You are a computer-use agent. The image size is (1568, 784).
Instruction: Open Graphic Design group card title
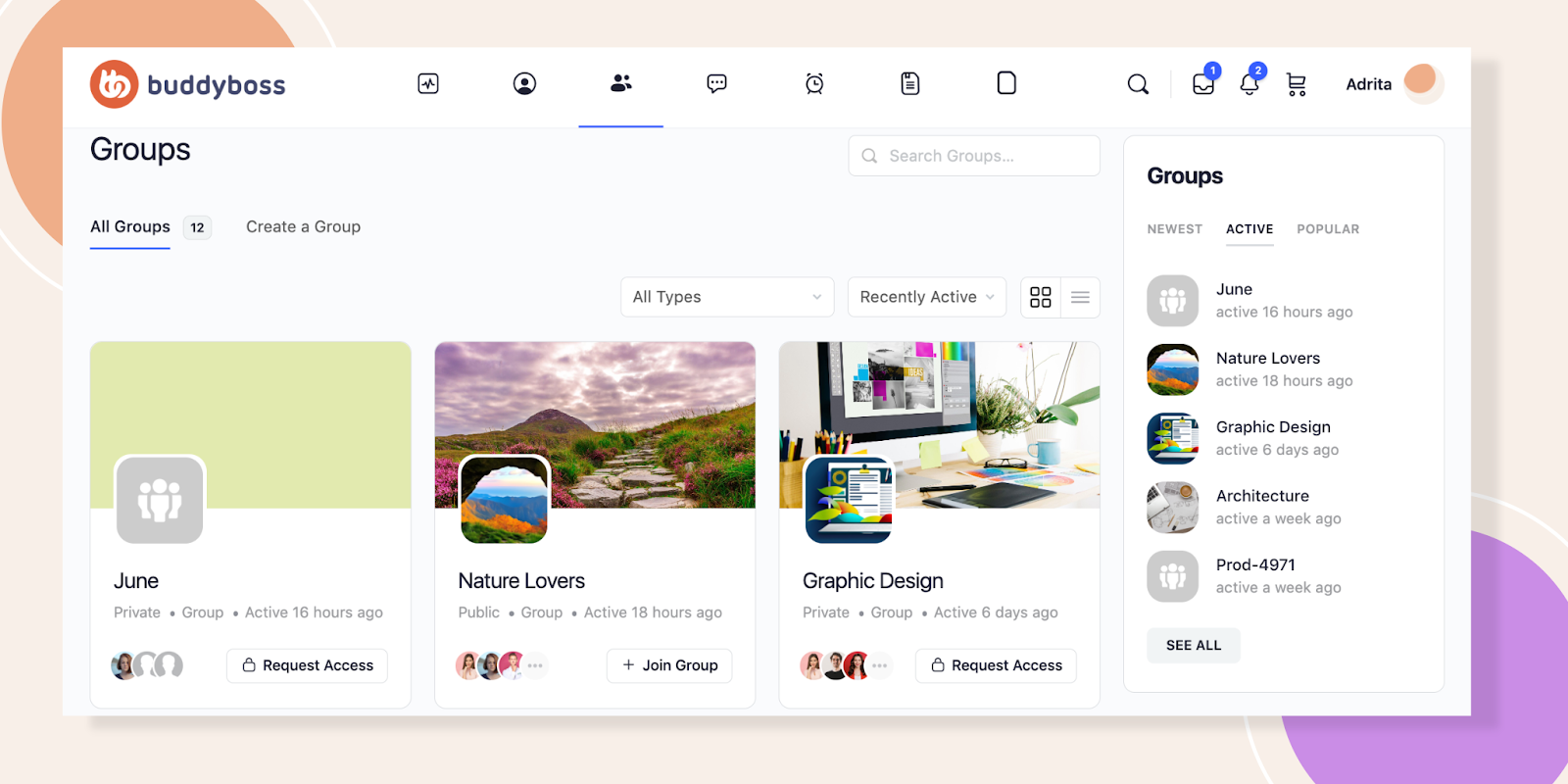[873, 581]
